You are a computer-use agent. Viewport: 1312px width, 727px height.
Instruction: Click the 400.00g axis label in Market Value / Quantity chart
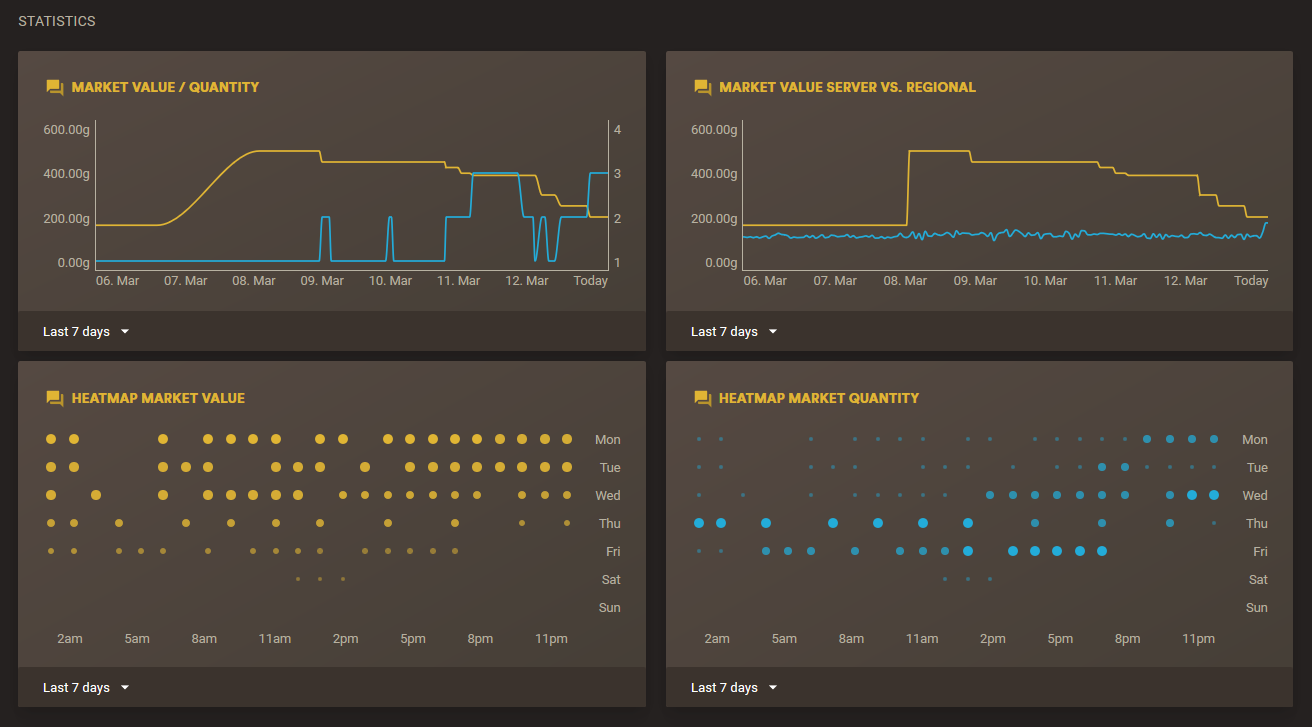point(67,174)
